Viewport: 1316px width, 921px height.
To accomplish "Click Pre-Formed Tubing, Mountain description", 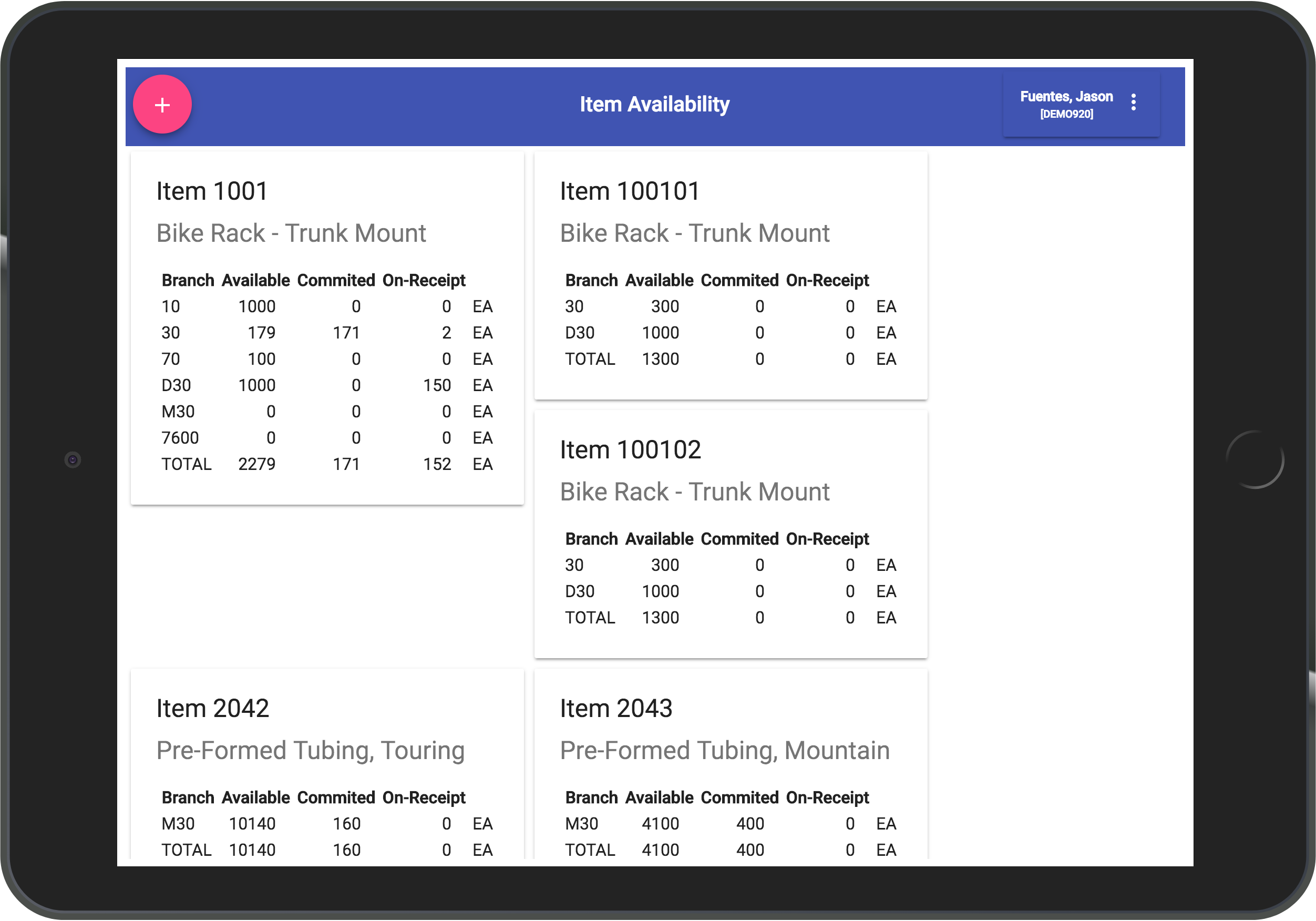I will [x=725, y=751].
